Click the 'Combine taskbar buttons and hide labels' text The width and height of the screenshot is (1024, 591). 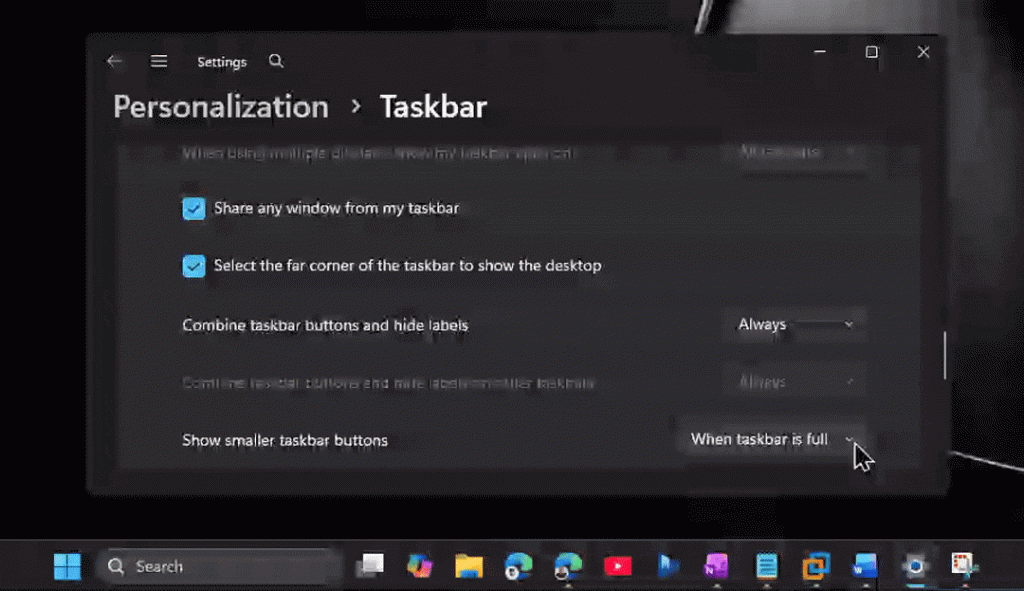pyautogui.click(x=325, y=325)
